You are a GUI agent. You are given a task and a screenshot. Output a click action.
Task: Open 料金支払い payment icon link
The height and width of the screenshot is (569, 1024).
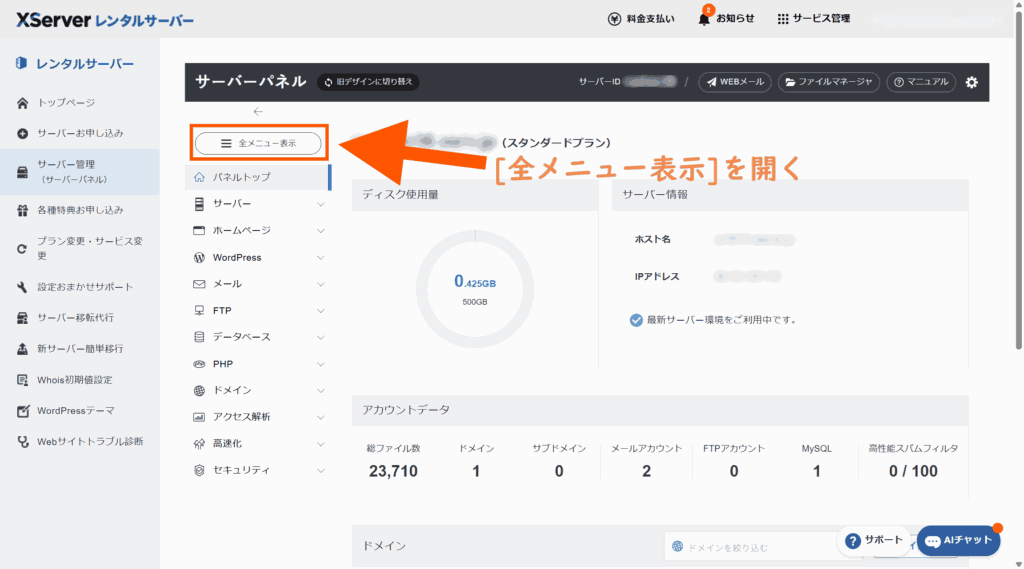click(641, 19)
